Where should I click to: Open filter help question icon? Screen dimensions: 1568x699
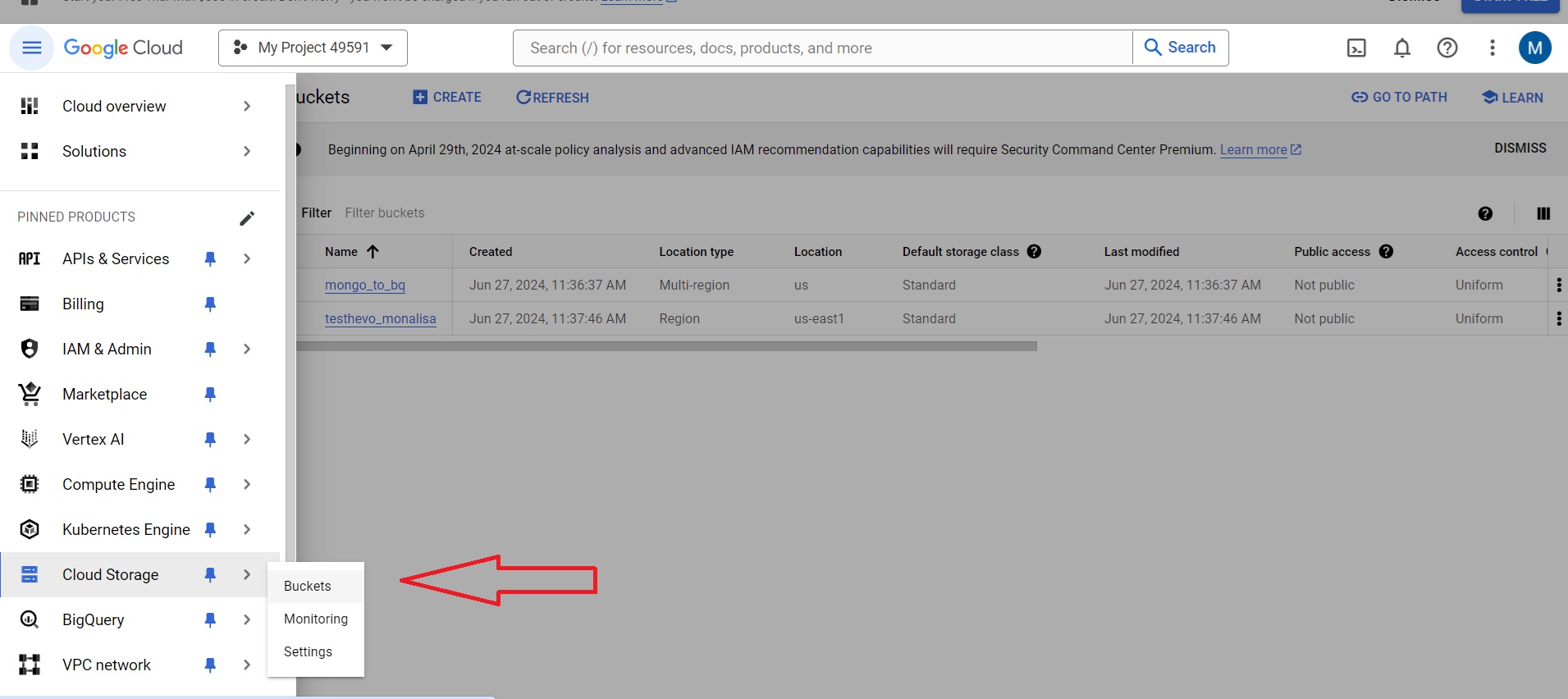pos(1485,213)
